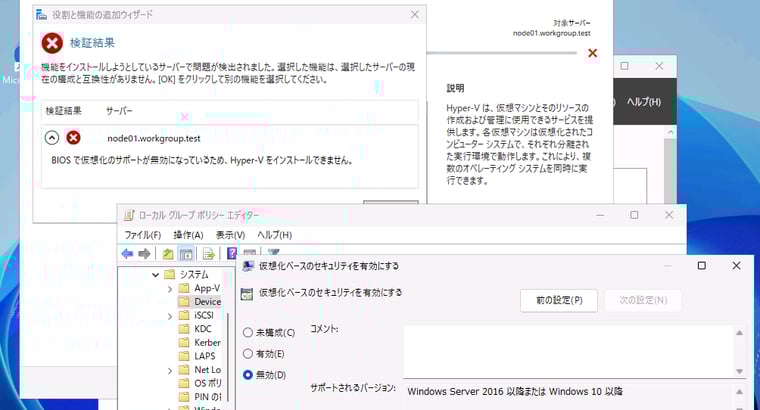Click the comment box scroll-down arrow

tap(739, 371)
